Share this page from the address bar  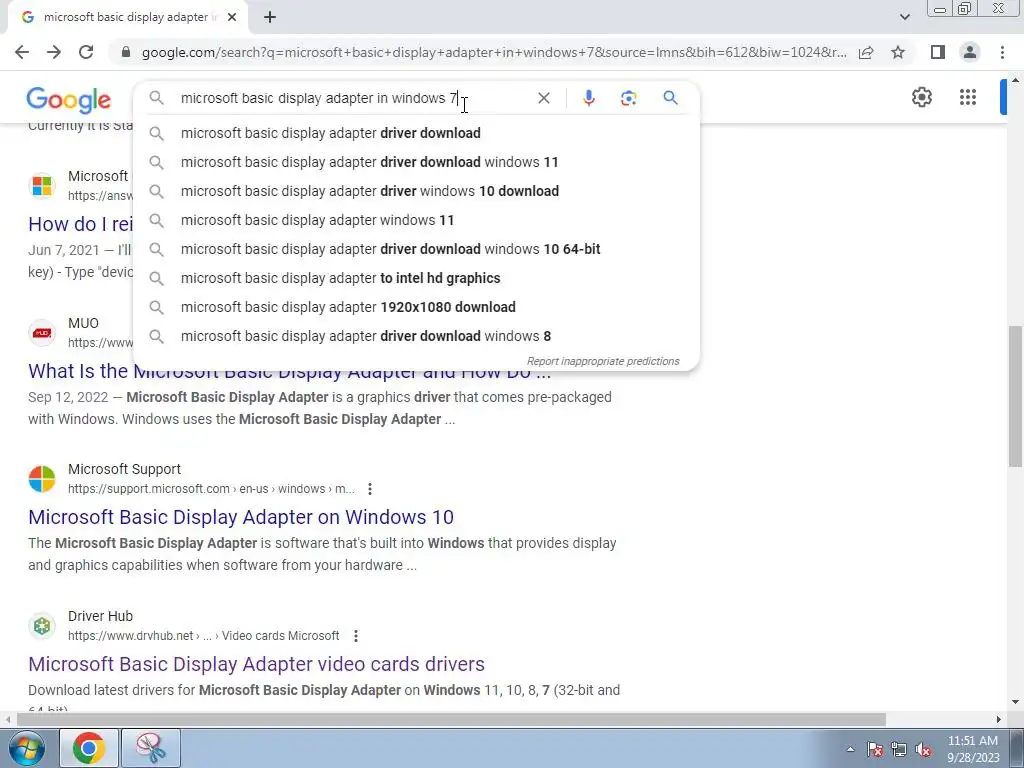[x=866, y=52]
